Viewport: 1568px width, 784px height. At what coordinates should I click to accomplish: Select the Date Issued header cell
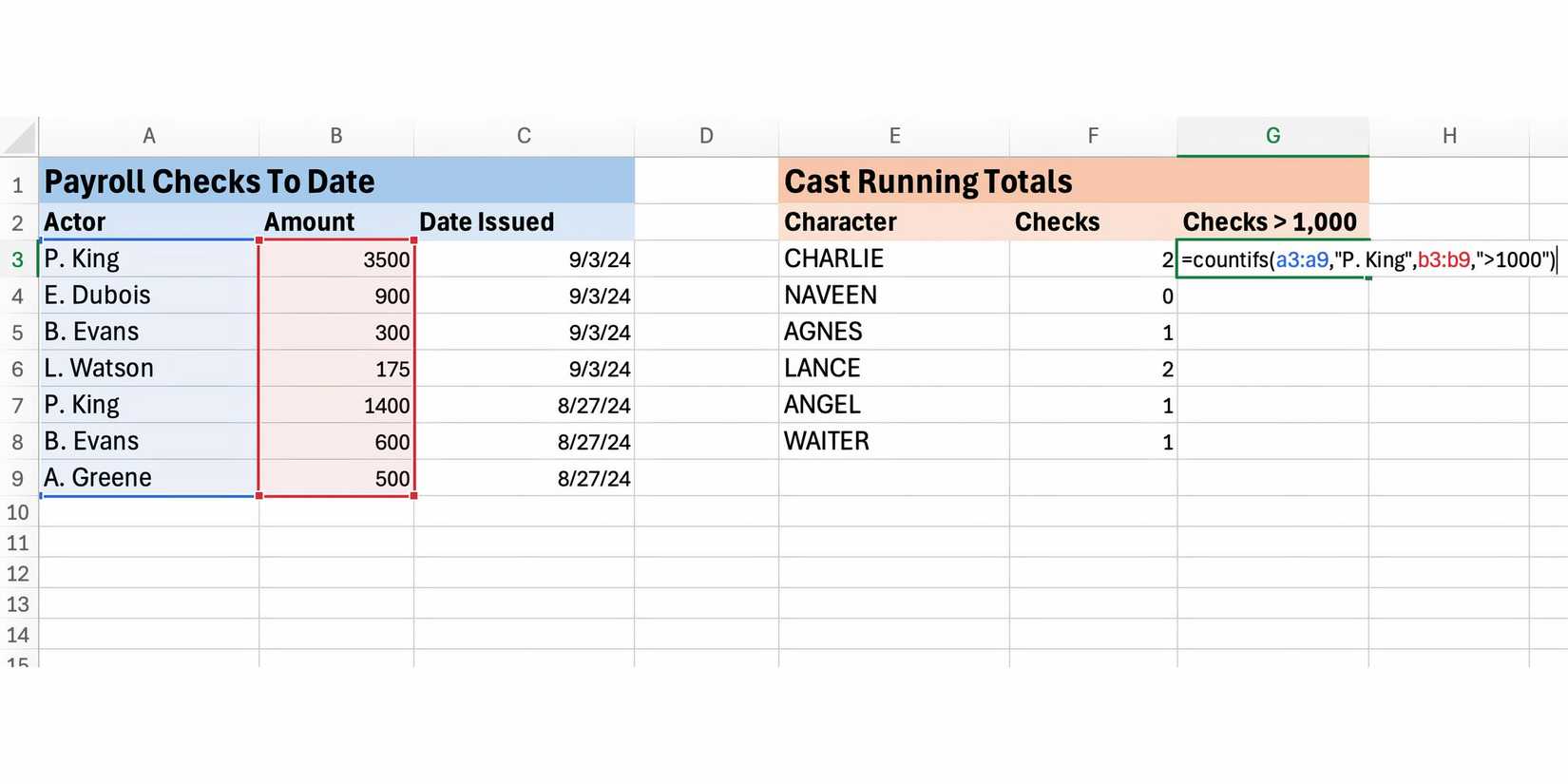click(x=524, y=222)
